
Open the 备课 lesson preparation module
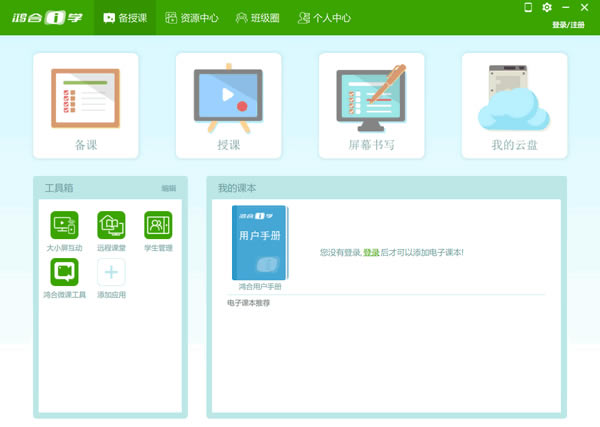(x=86, y=105)
